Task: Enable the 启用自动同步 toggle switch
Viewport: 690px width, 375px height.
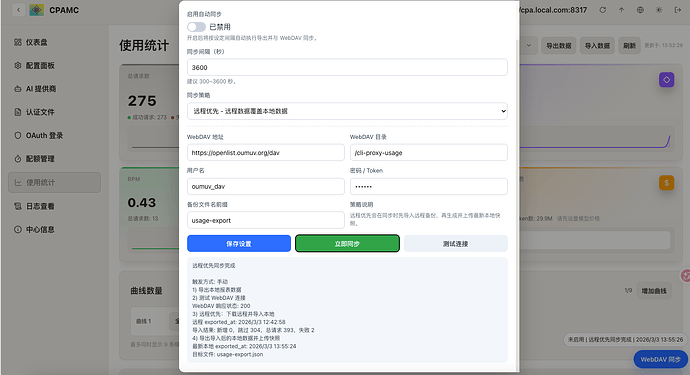Action: 196,27
